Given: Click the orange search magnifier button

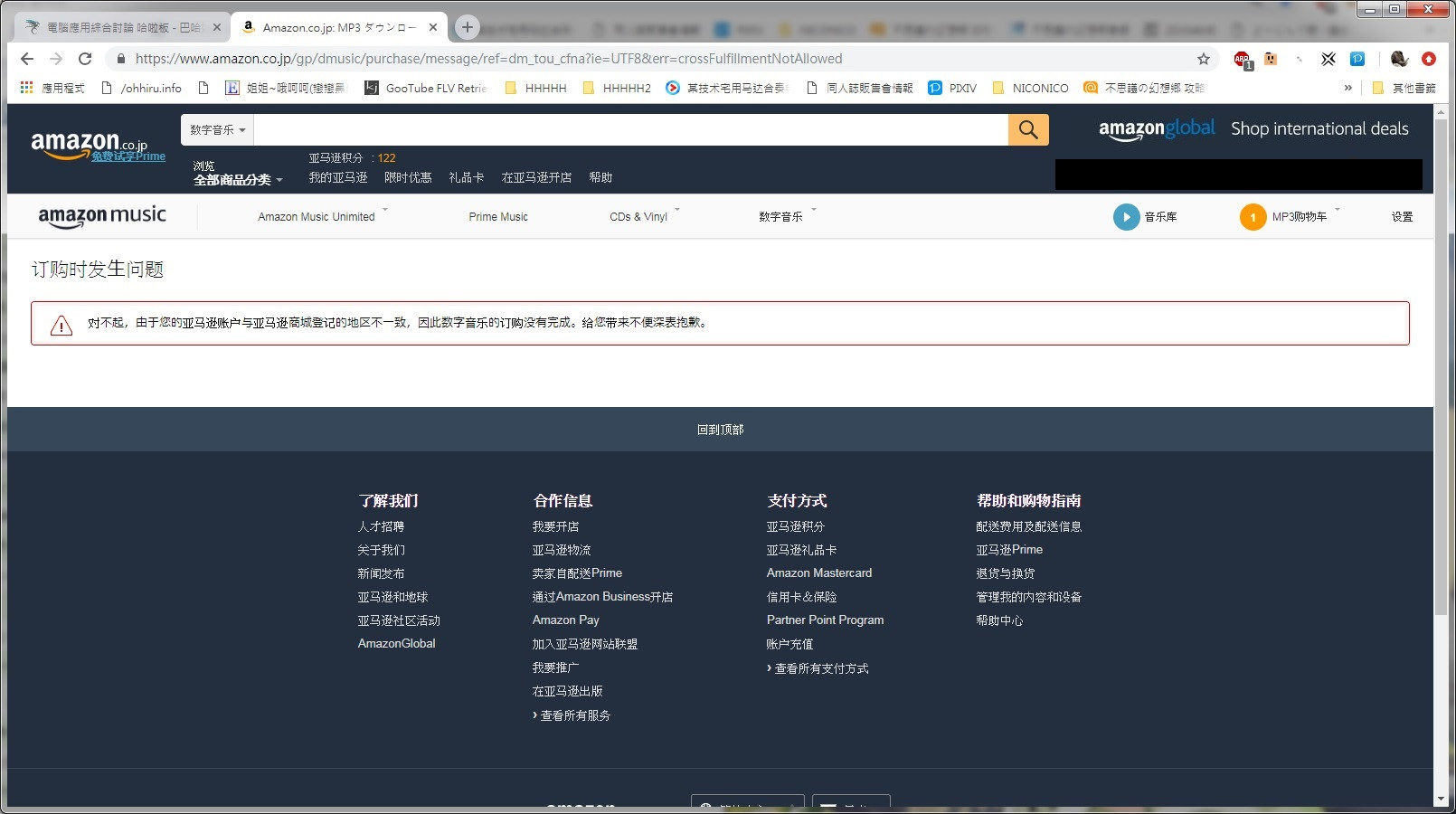Looking at the screenshot, I should pos(1028,129).
